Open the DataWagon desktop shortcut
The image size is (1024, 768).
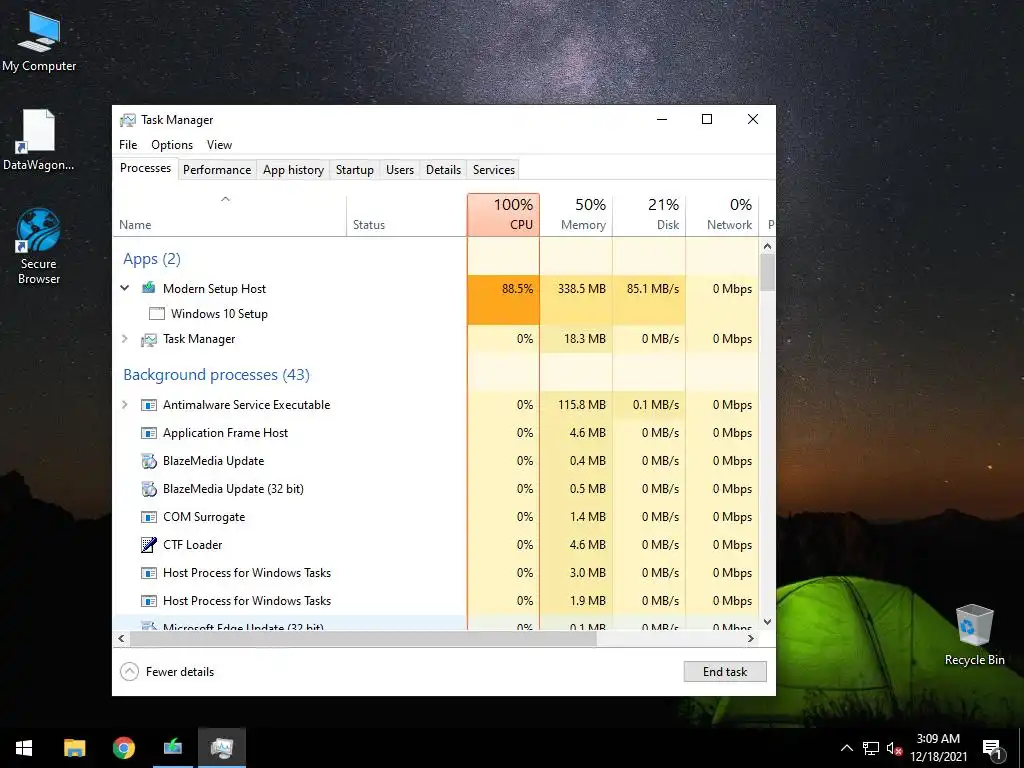[38, 139]
